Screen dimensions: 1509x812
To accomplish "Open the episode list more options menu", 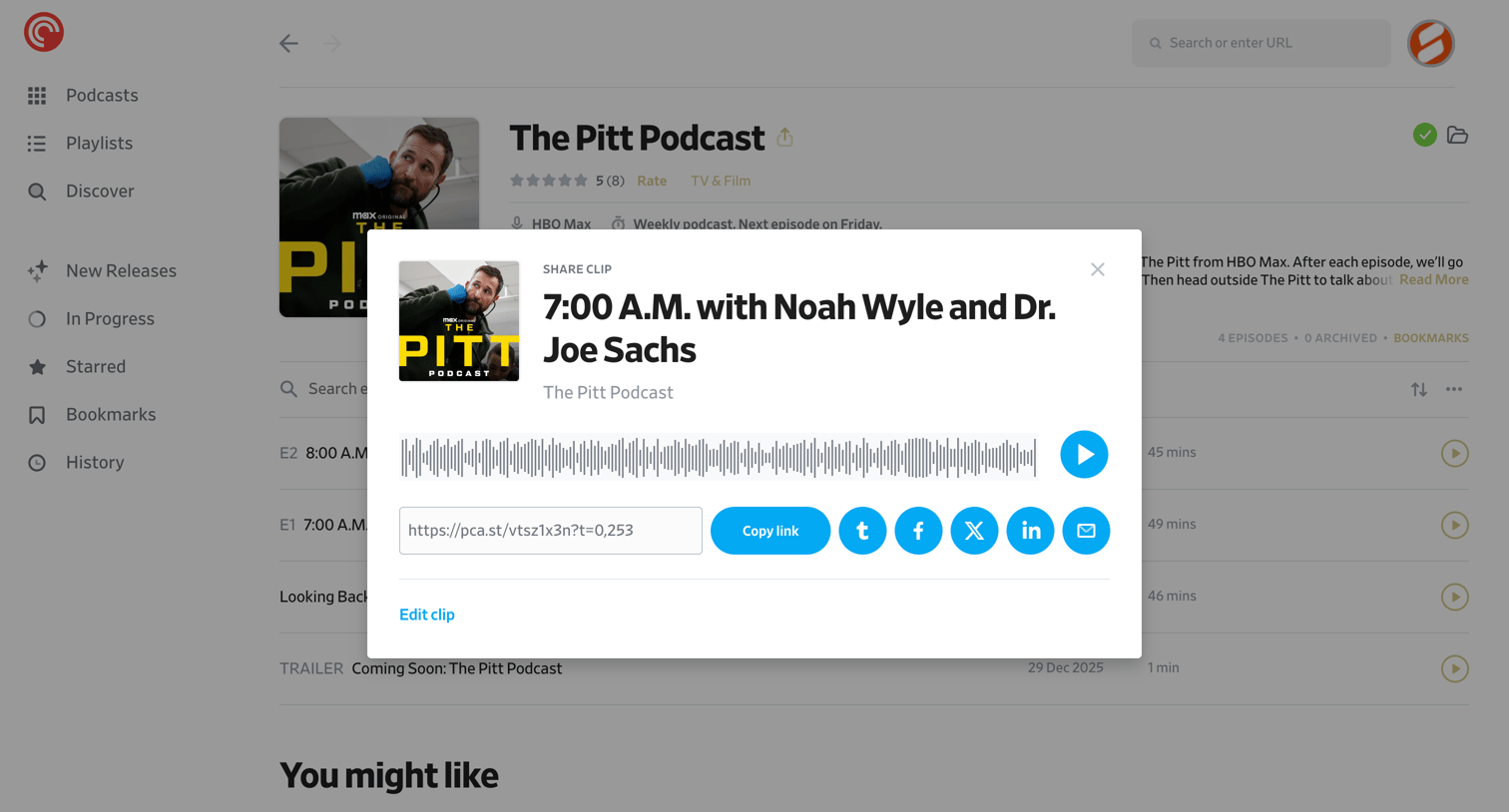I will click(x=1454, y=389).
